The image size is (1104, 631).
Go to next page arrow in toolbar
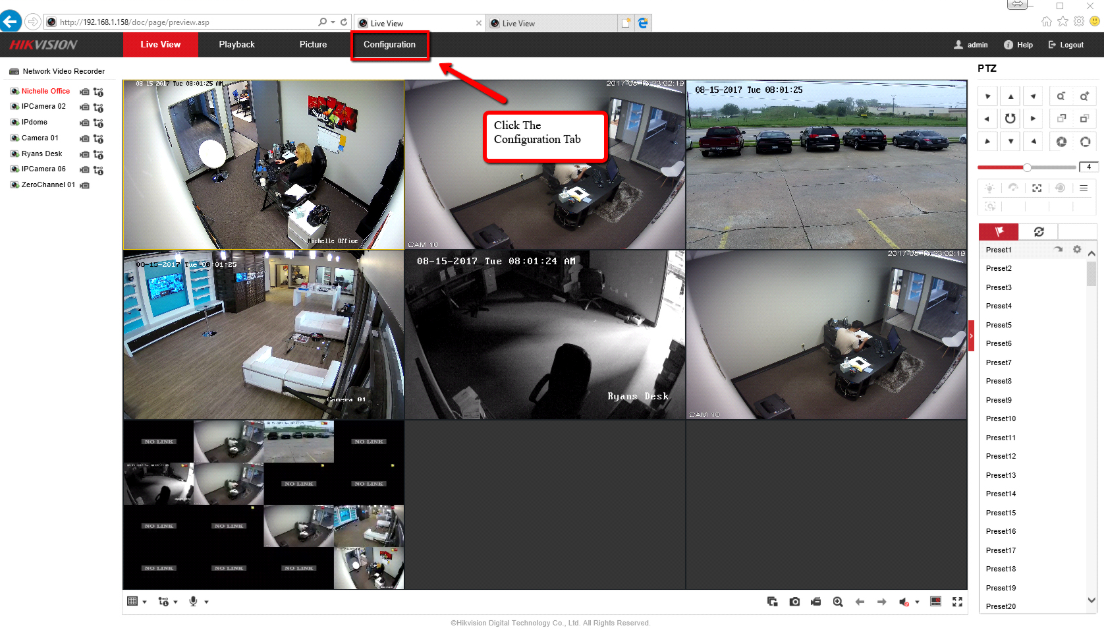coord(881,602)
